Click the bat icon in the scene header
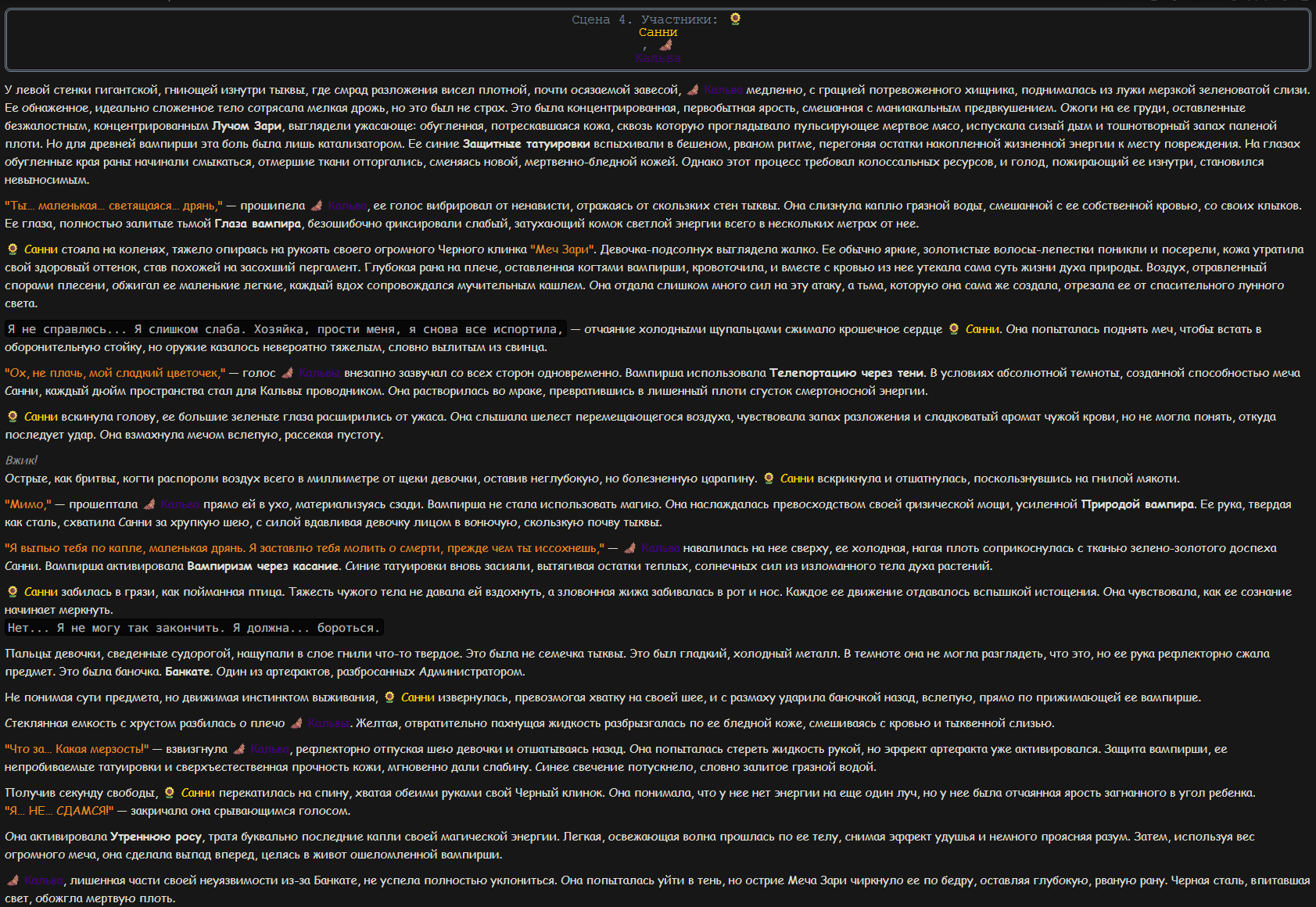 (x=665, y=45)
